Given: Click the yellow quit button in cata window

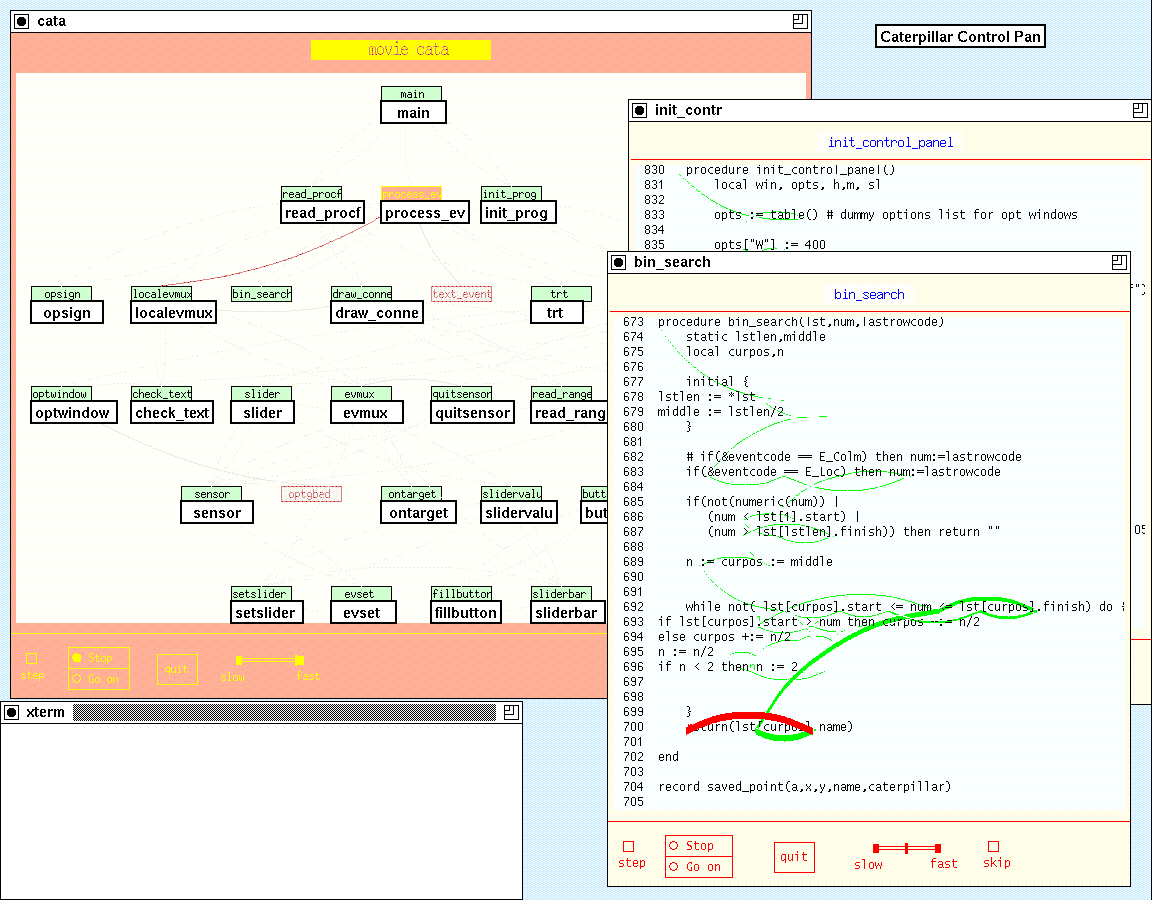Looking at the screenshot, I should click(177, 669).
